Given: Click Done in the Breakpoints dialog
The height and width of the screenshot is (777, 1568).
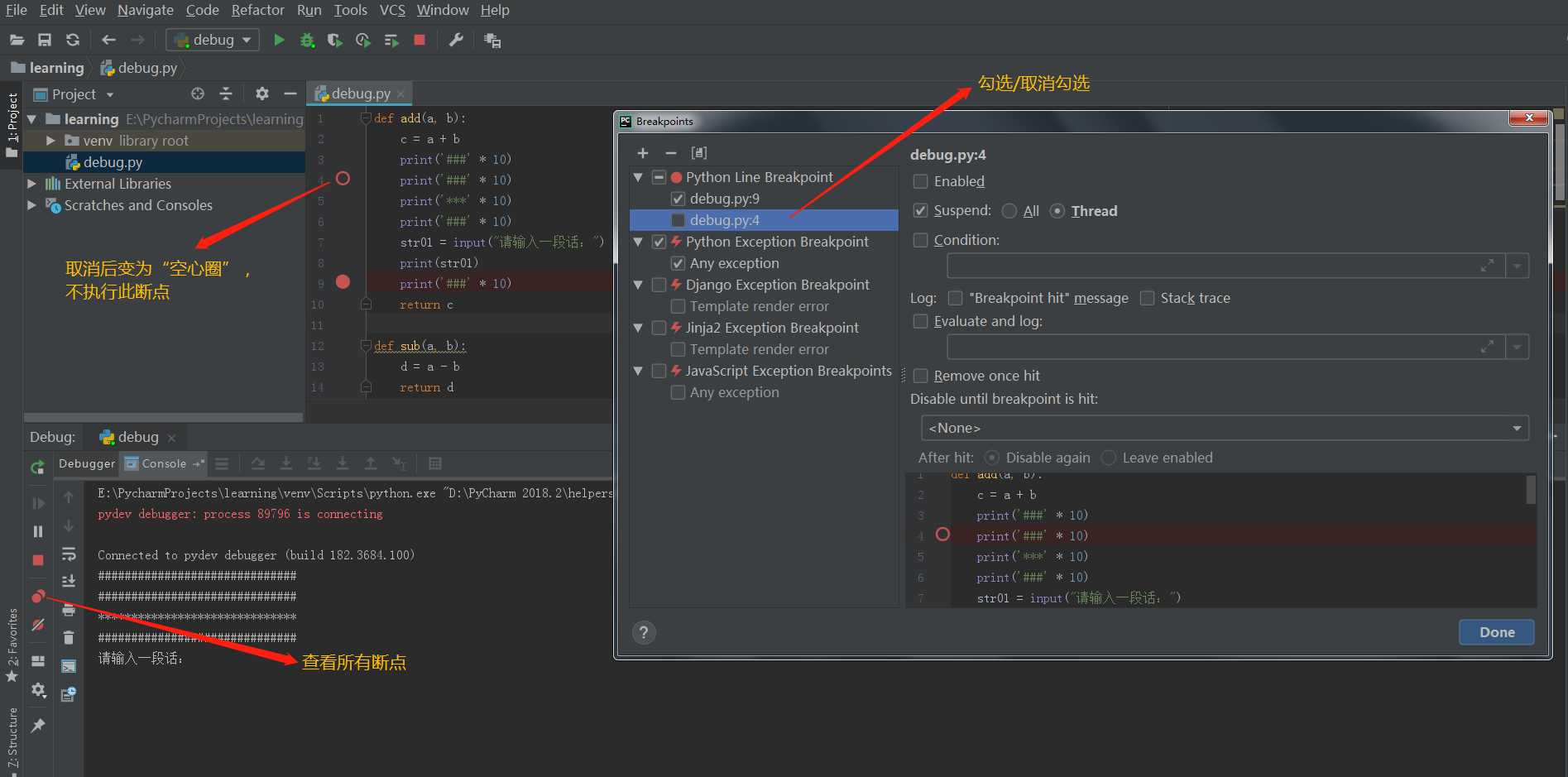Looking at the screenshot, I should [1497, 632].
